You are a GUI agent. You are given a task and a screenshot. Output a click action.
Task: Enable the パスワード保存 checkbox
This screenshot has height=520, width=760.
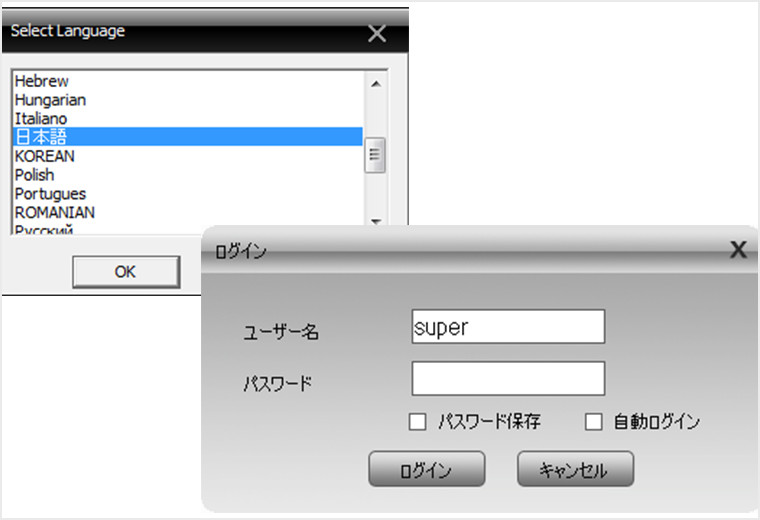tap(418, 422)
